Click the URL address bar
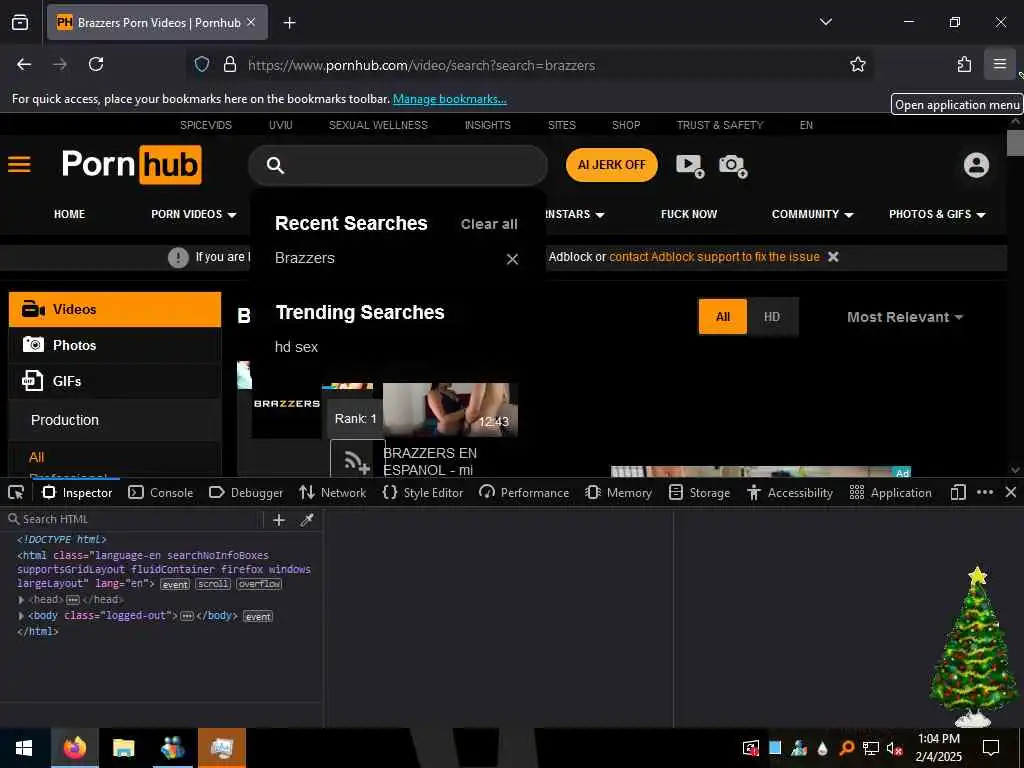The height and width of the screenshot is (768, 1024). coord(529,65)
